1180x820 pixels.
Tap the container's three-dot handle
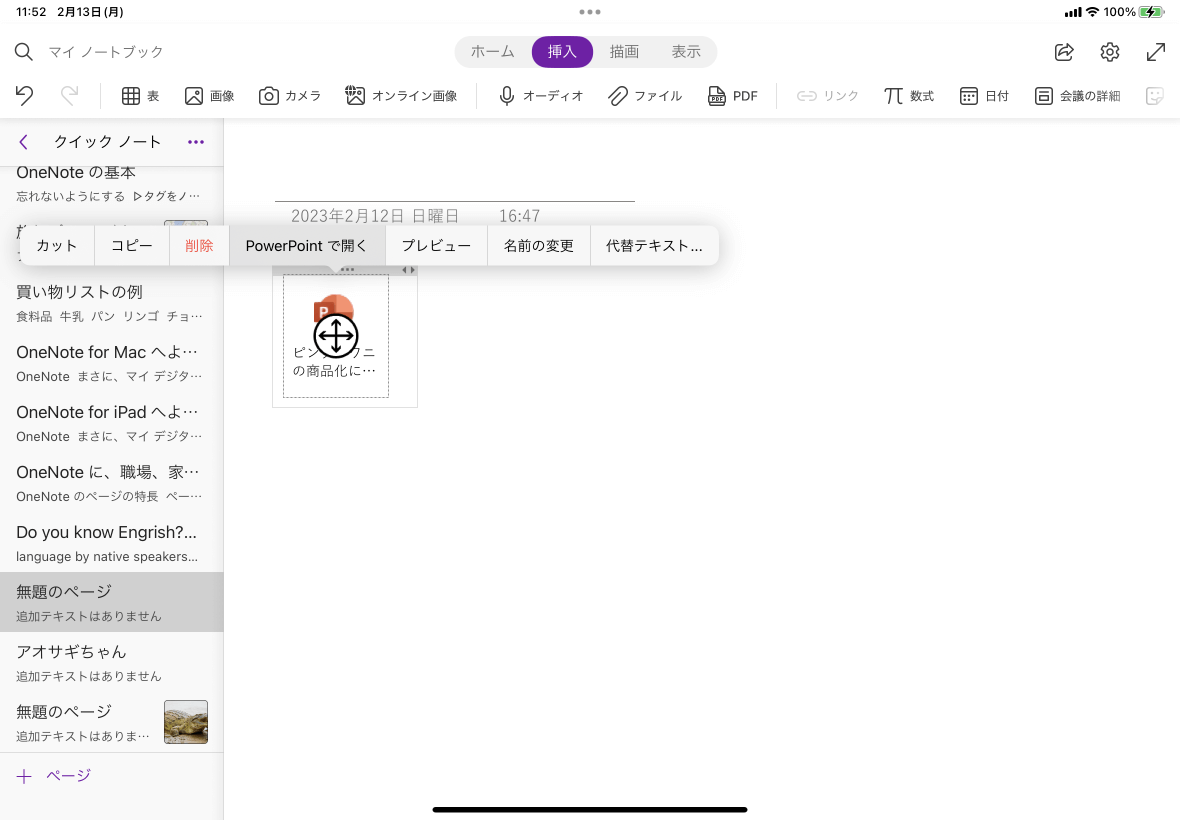tap(347, 269)
